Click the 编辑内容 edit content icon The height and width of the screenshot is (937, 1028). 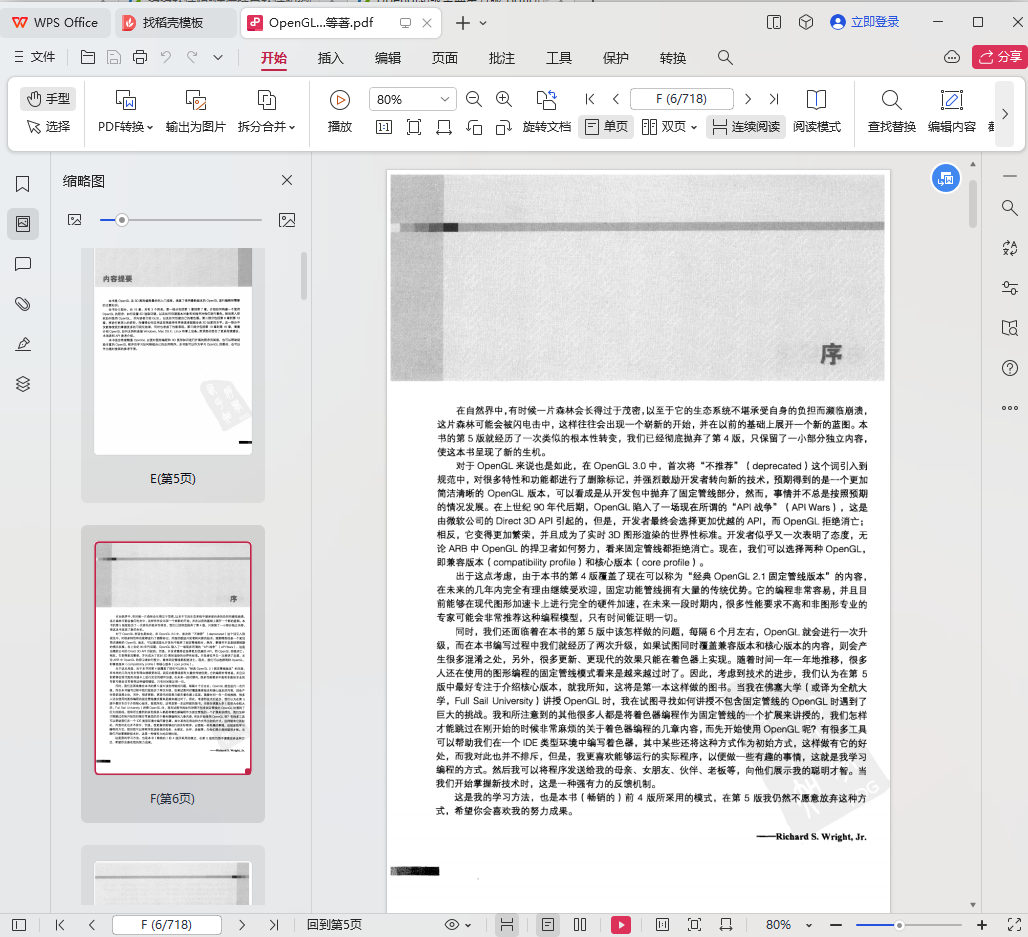(x=951, y=111)
